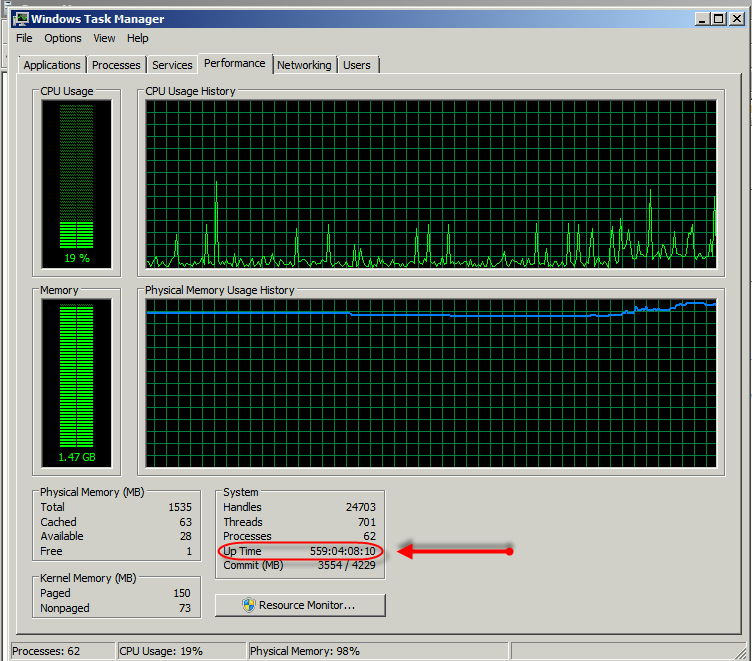
Task: Click the CPU Usage History graph
Action: point(431,184)
